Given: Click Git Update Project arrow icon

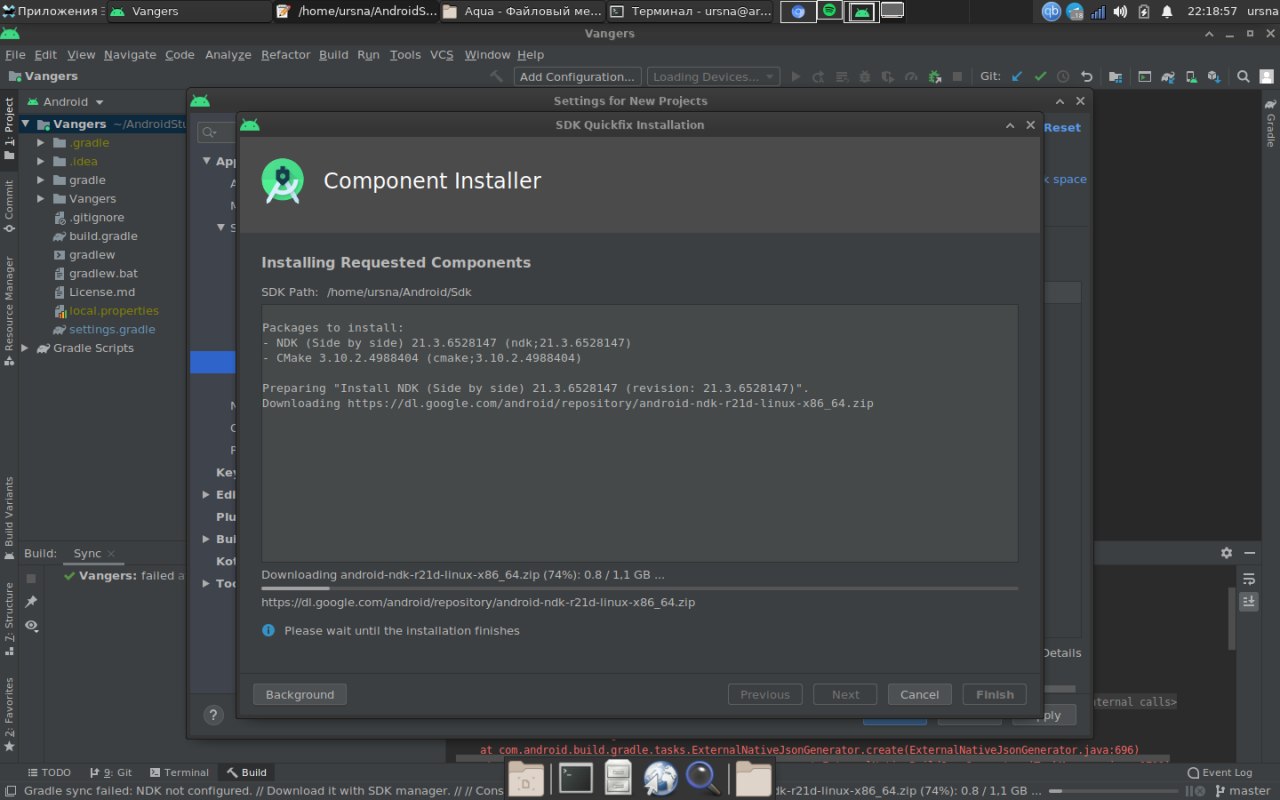Looking at the screenshot, I should pyautogui.click(x=1017, y=76).
